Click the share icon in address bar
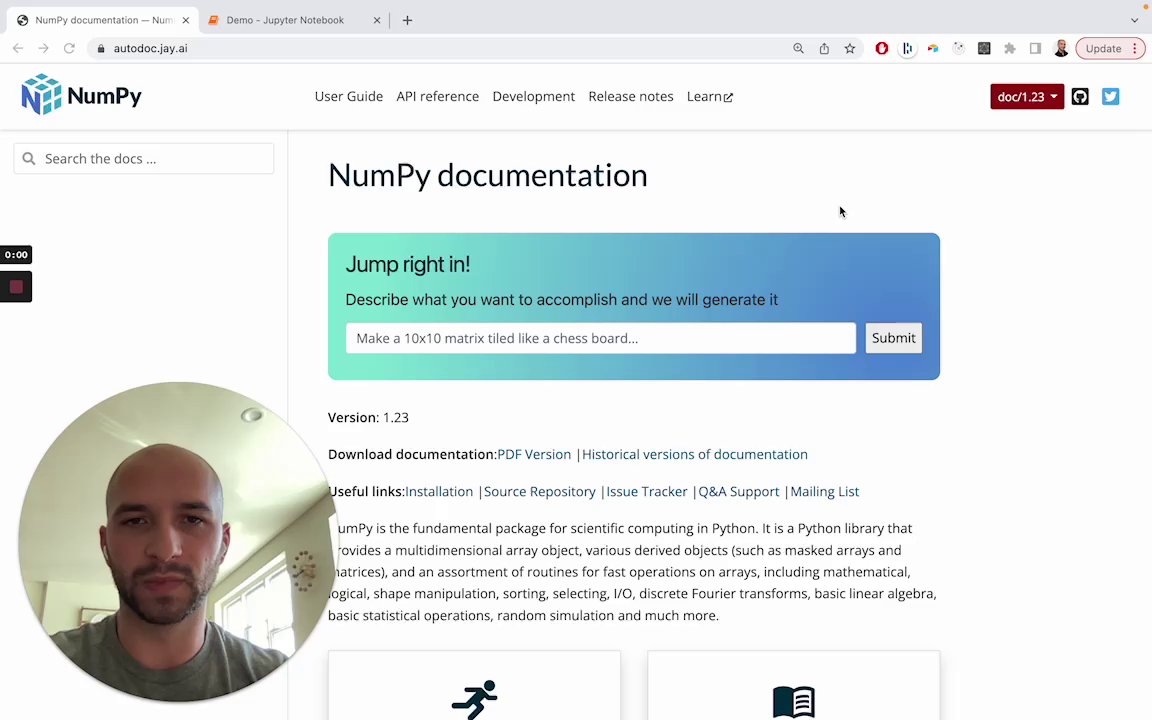The height and width of the screenshot is (720, 1152). [824, 48]
